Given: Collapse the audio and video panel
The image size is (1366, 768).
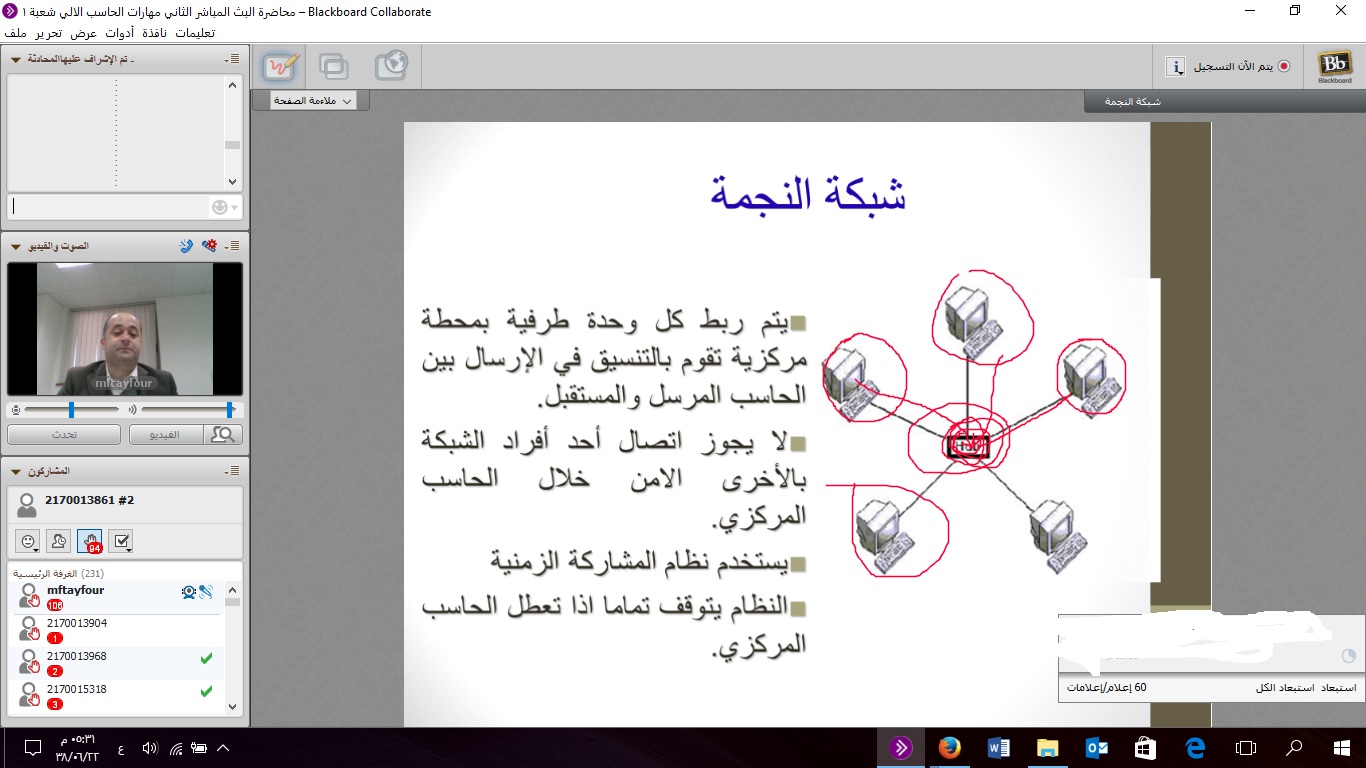Looking at the screenshot, I should click(x=15, y=246).
